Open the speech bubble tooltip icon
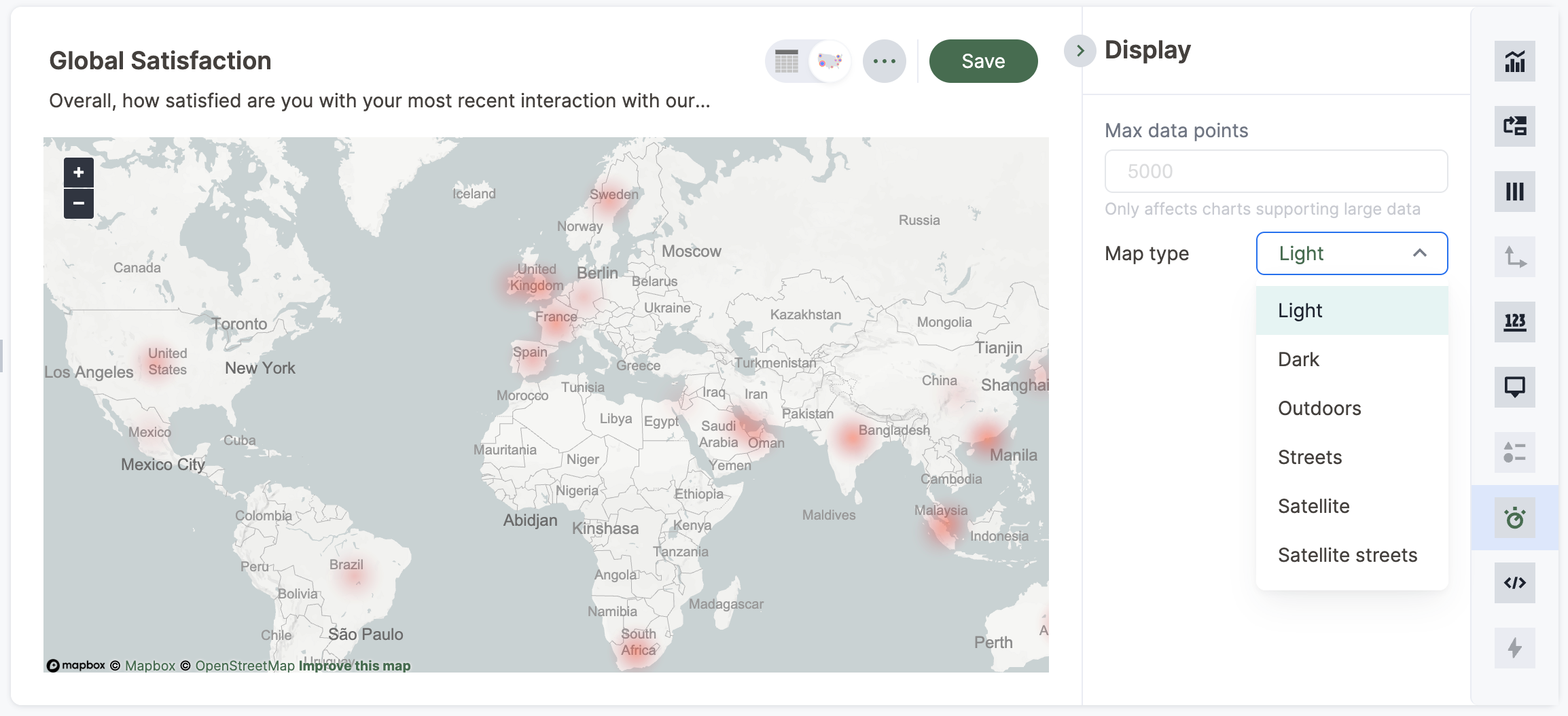 [x=1514, y=387]
